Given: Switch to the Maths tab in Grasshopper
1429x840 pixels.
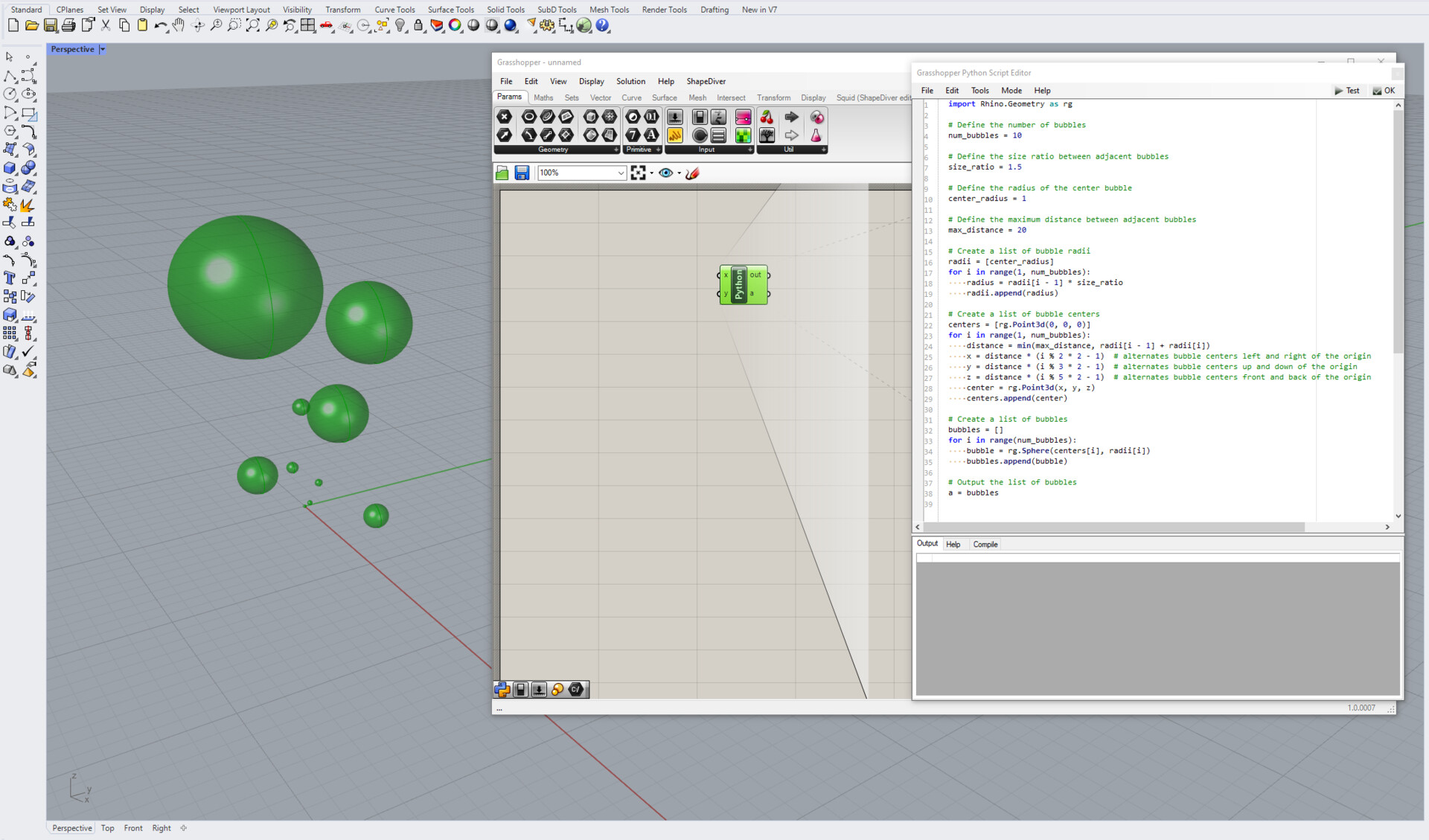Looking at the screenshot, I should pos(543,97).
